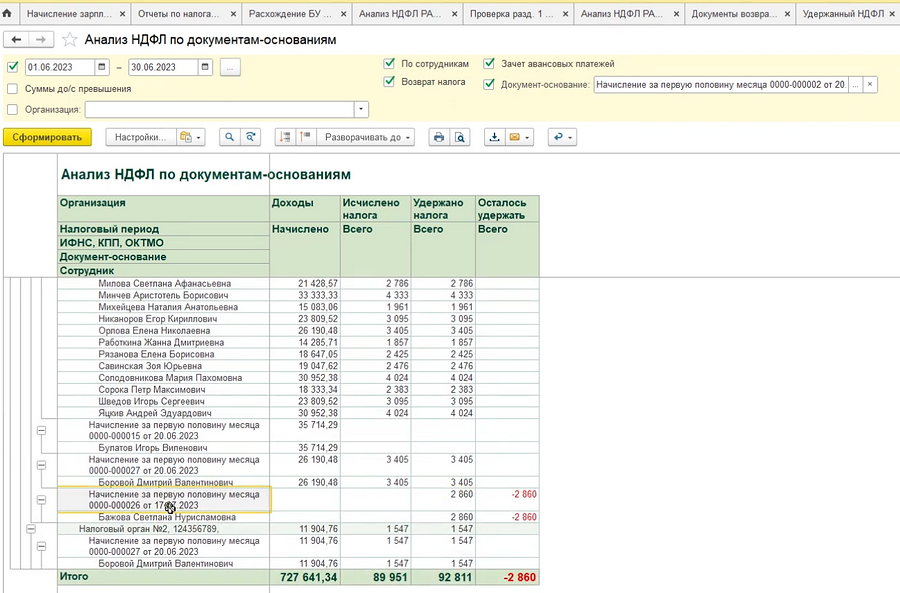Collapse first Начисление 0000-000027 group under Боровой 26 190,48
This screenshot has height=593, width=900.
(x=41, y=465)
